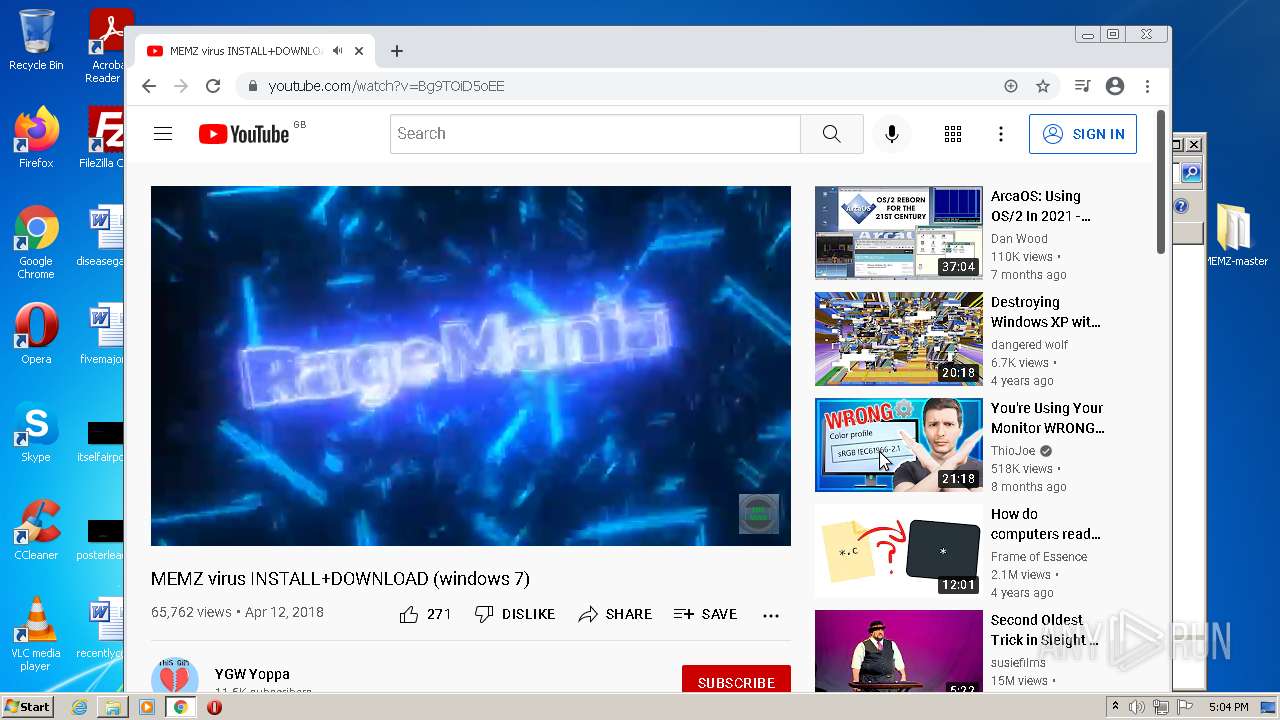This screenshot has width=1280, height=720.
Task: Open How do computers read thumbnail
Action: pyautogui.click(x=899, y=551)
